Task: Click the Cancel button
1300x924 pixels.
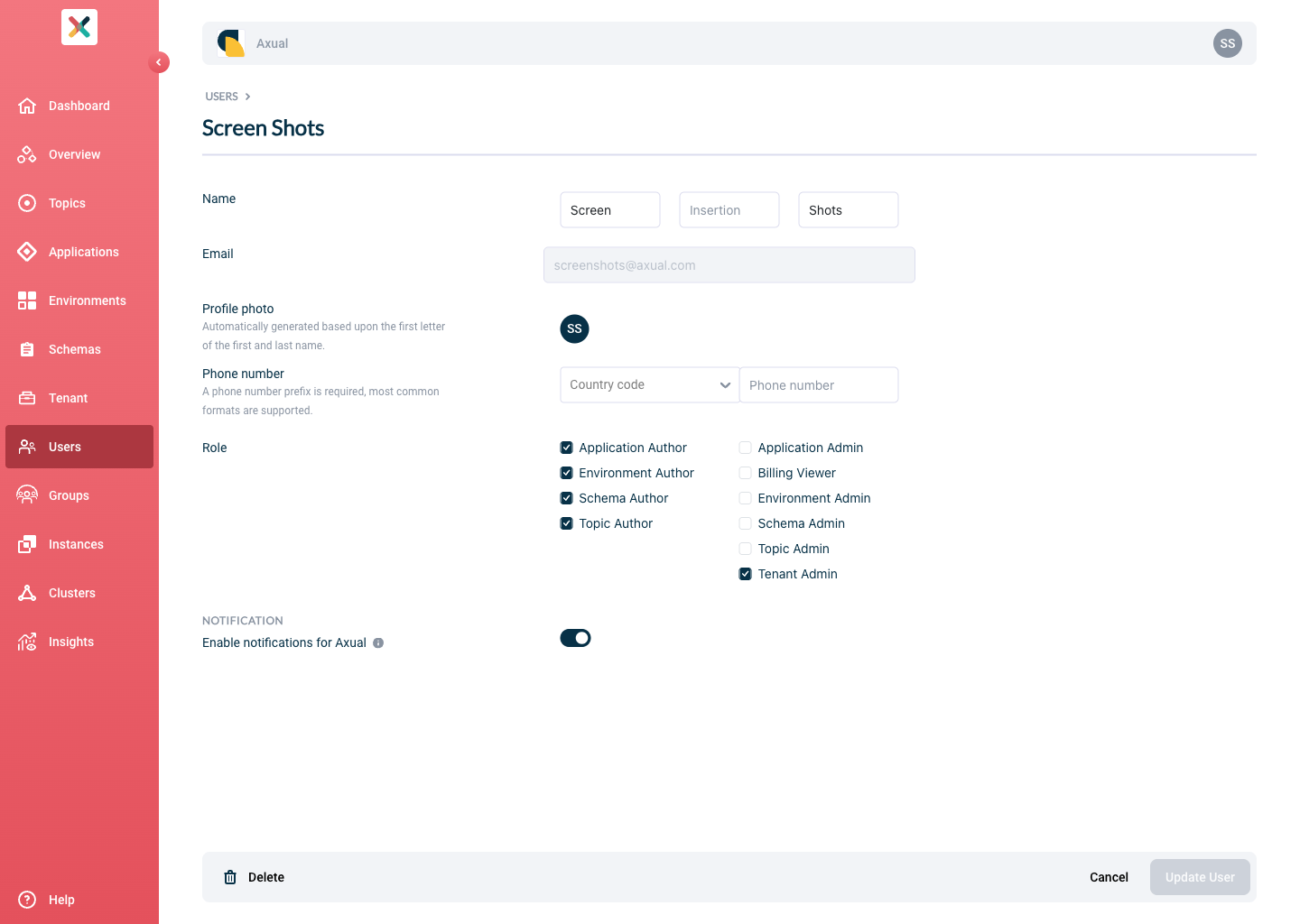Action: (x=1109, y=877)
